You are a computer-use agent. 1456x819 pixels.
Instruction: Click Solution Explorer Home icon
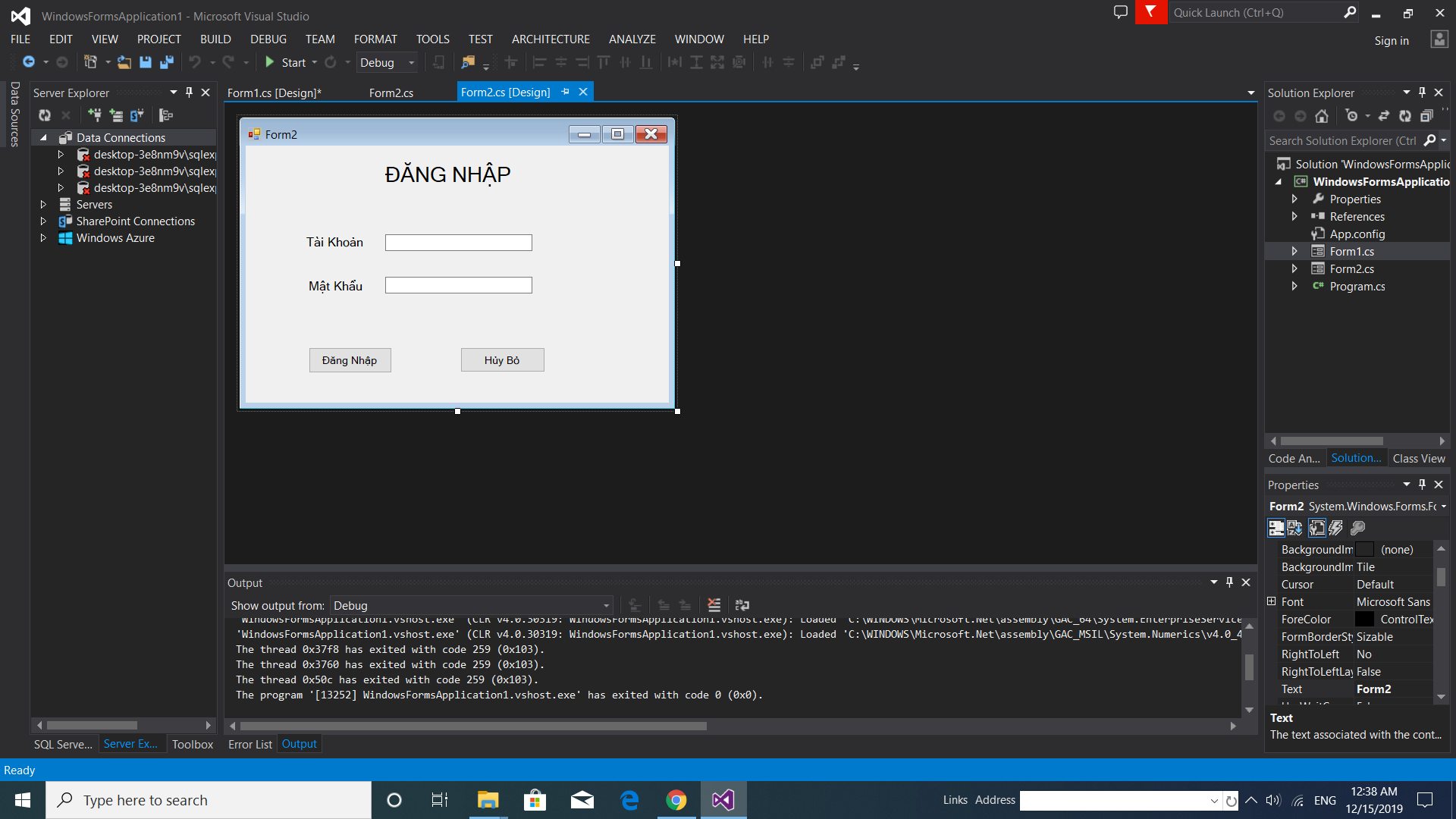coord(1322,116)
